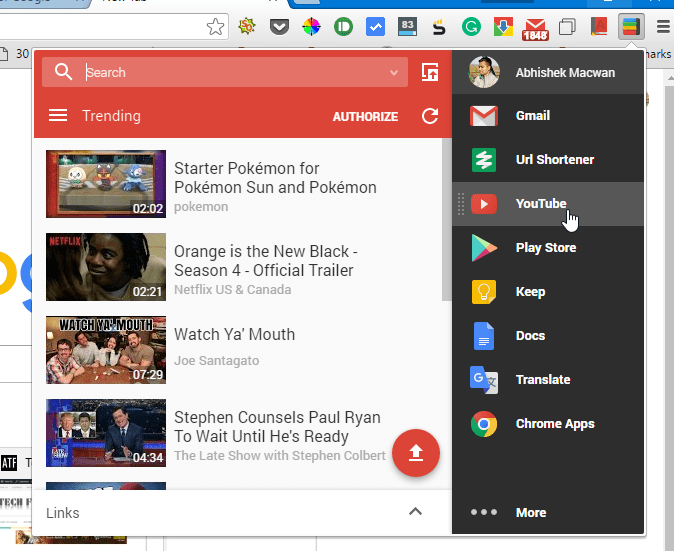The width and height of the screenshot is (674, 551).
Task: Click Abhishek Macwan's profile avatar
Action: (484, 72)
